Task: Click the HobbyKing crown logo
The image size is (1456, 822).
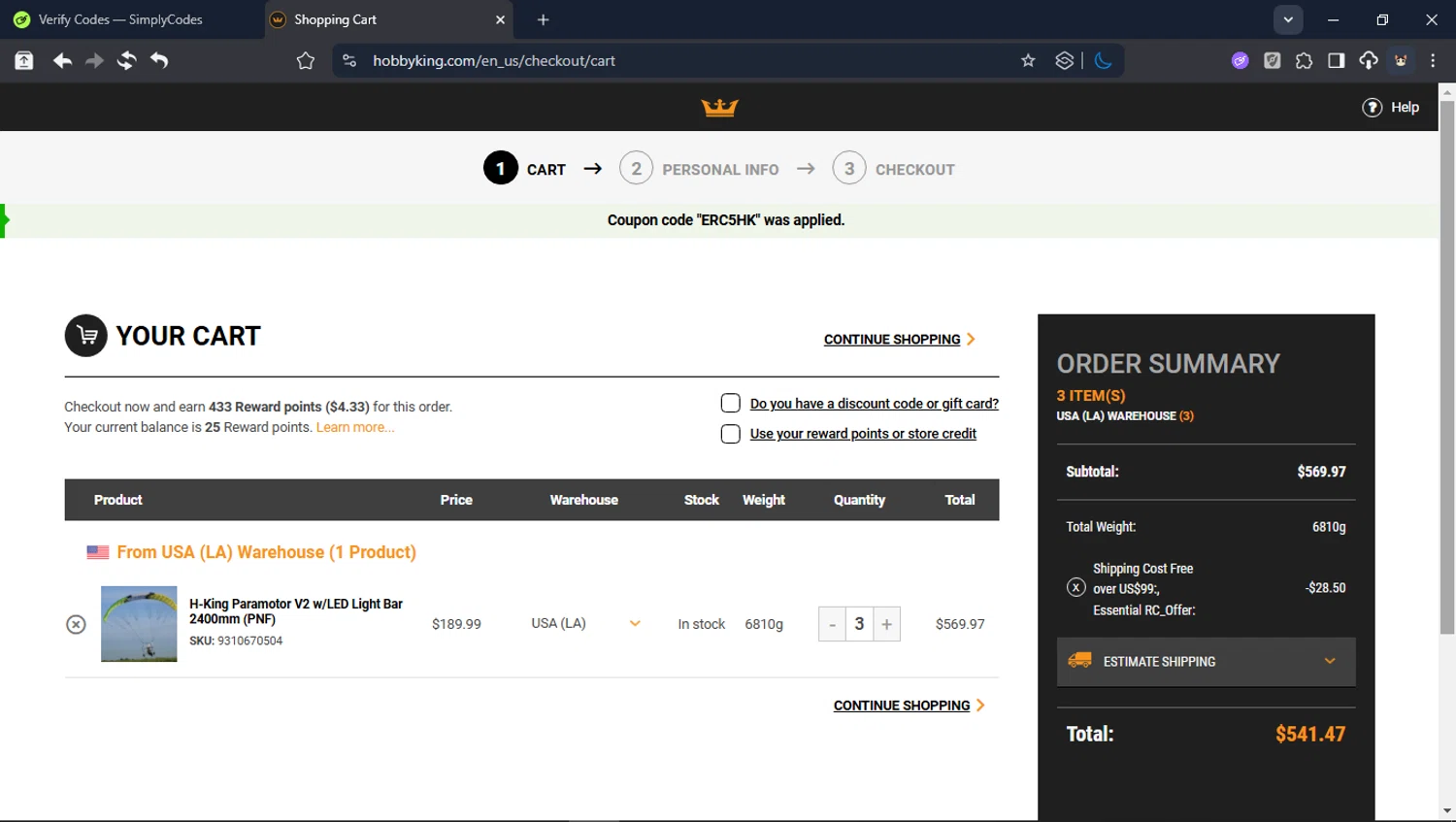Action: [x=719, y=107]
